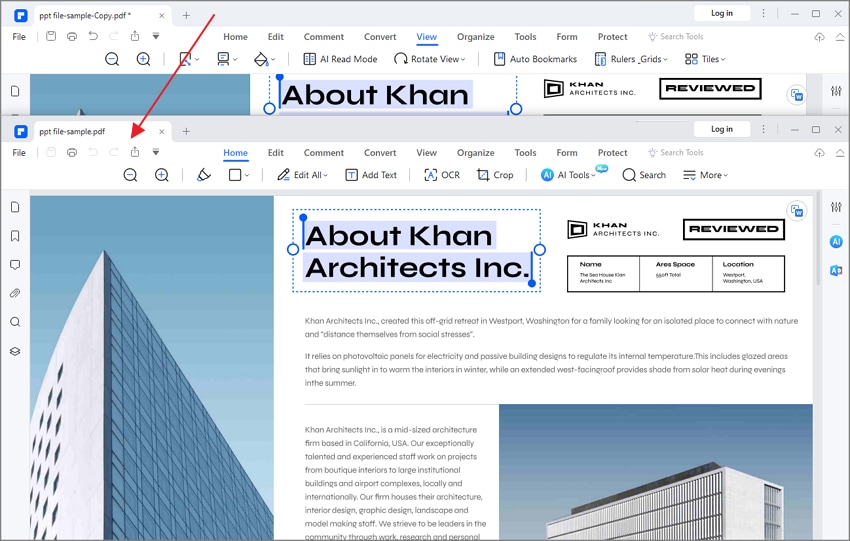This screenshot has width=850, height=541.
Task: Click OCR tool in front window
Action: coord(442,175)
